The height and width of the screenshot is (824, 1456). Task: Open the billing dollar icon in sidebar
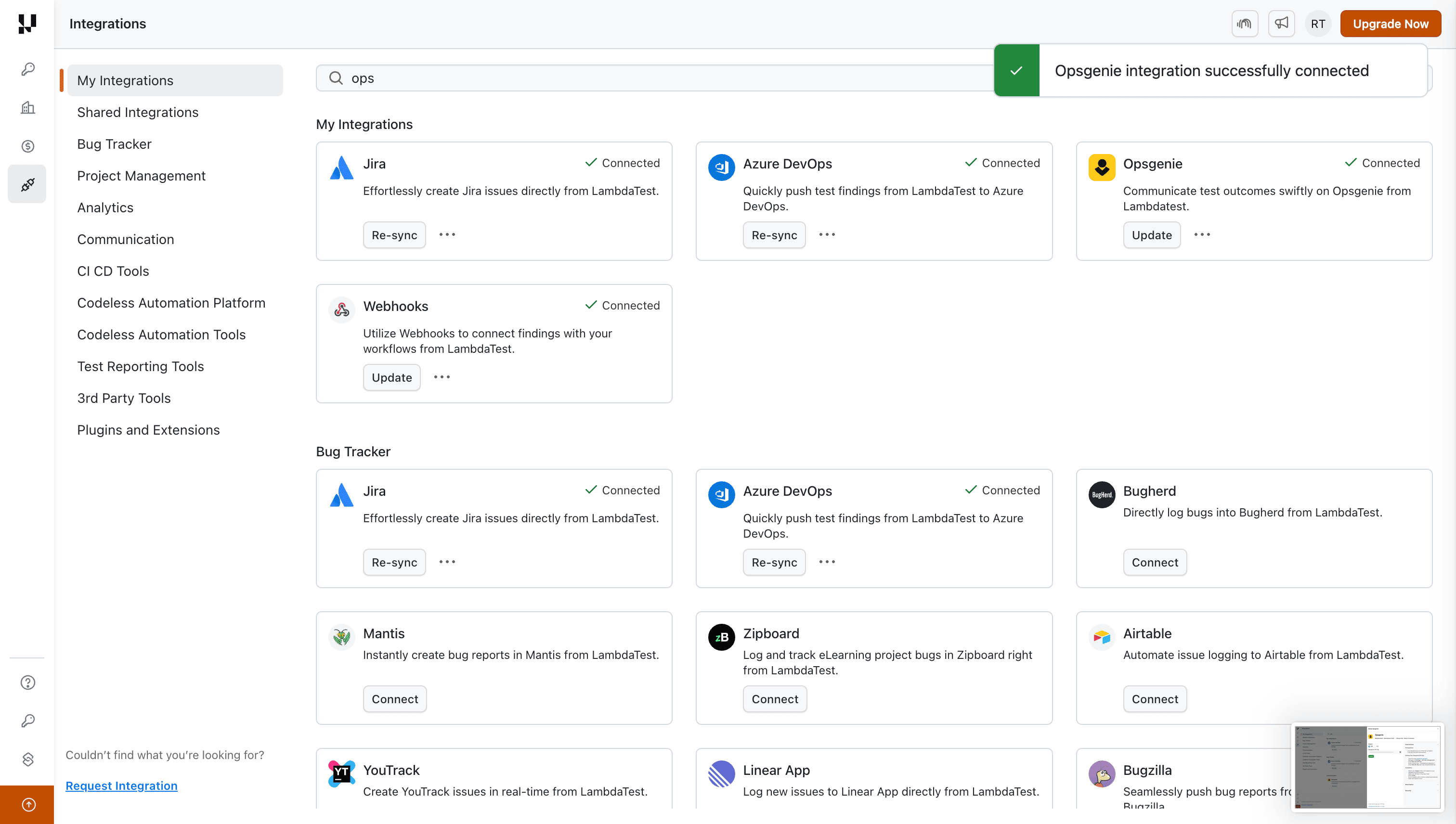coord(26,145)
